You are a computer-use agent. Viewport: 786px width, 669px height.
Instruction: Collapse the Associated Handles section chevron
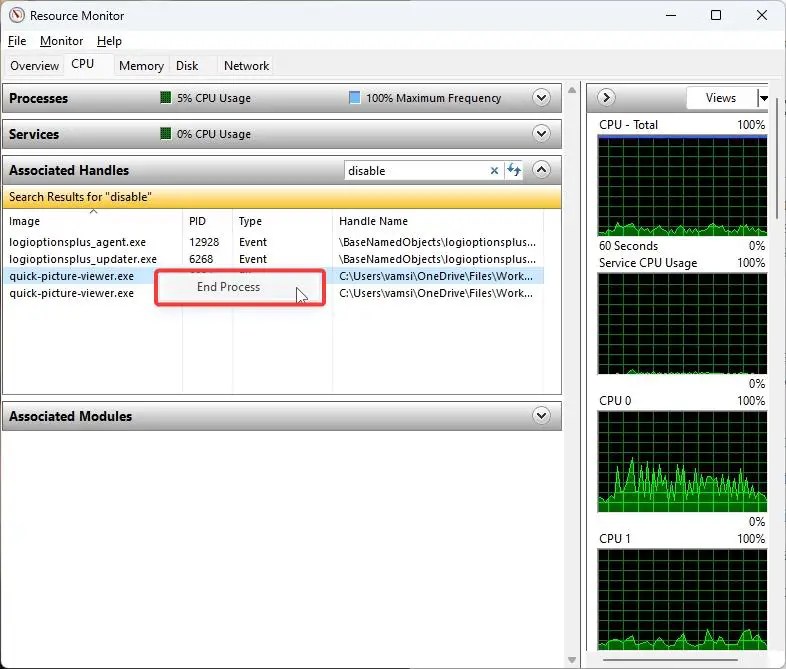click(541, 169)
